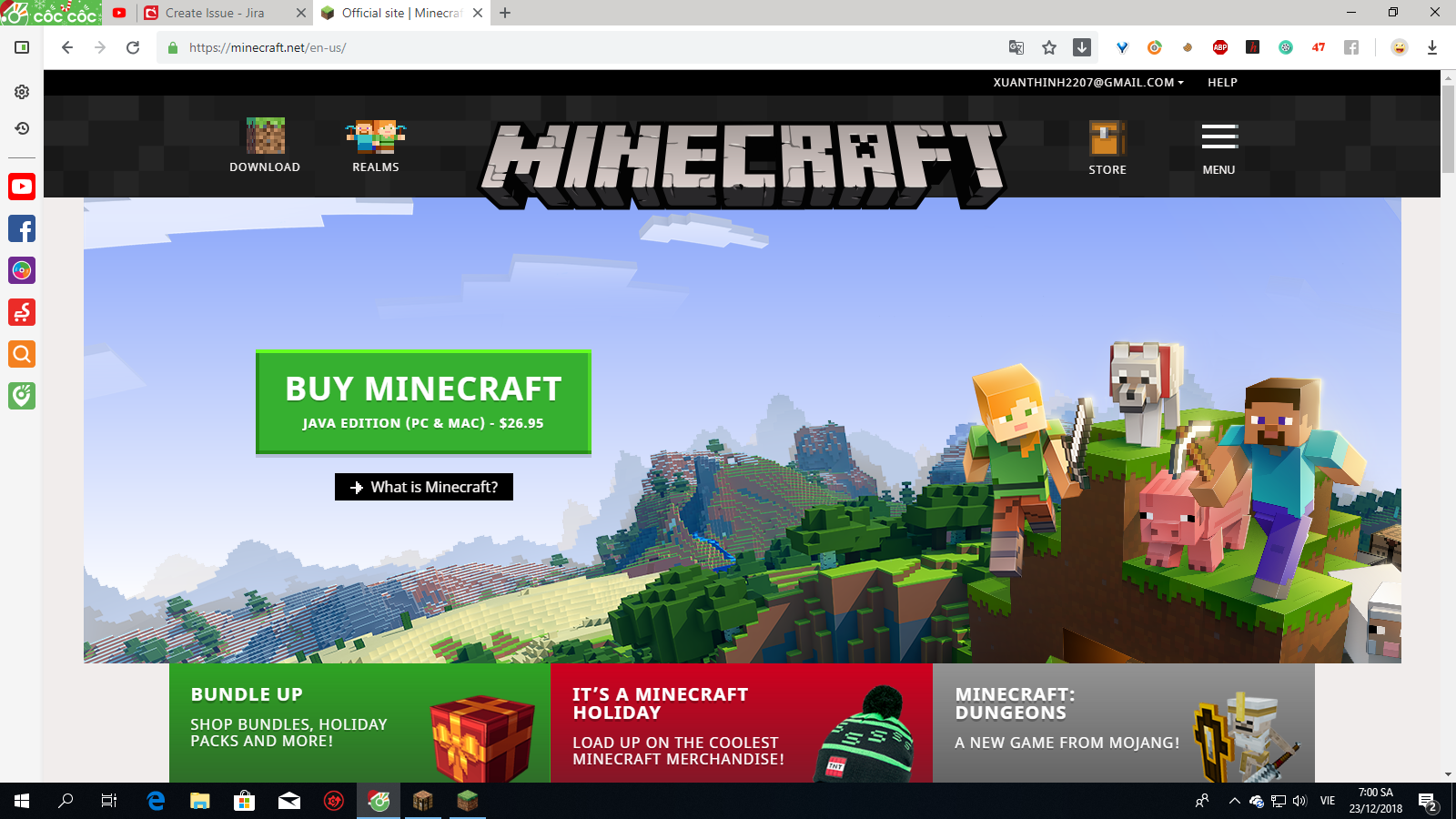Open the Store chest icon
1456x819 pixels.
[1107, 137]
